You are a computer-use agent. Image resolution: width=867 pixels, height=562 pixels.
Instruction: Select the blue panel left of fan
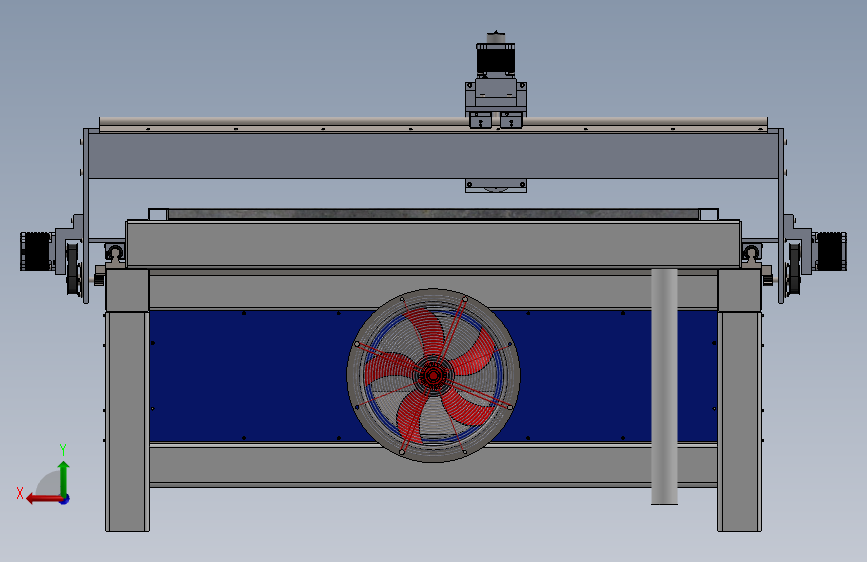(249, 376)
